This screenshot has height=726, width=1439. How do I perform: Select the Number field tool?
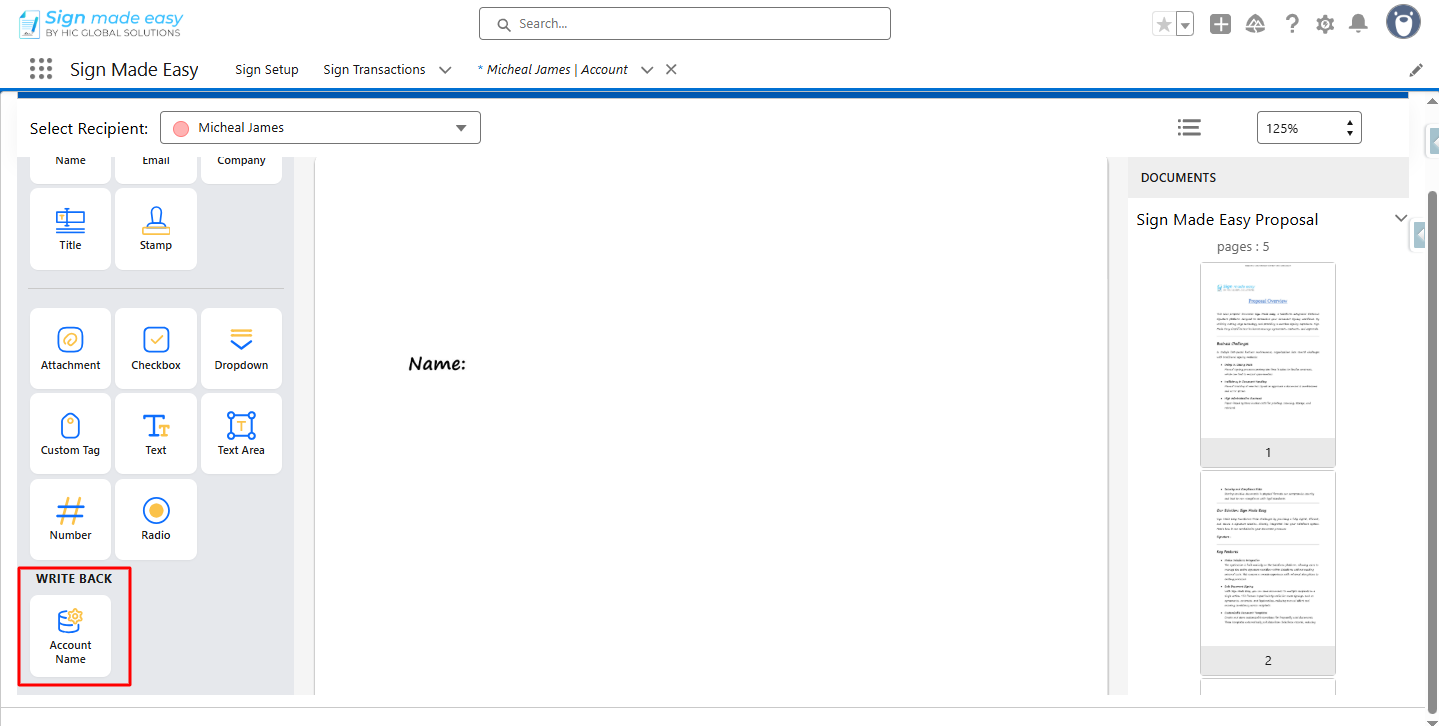tap(71, 519)
